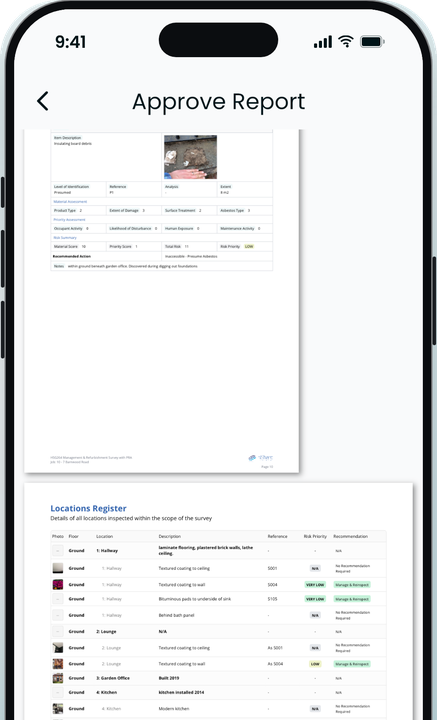Click the 'Built 2019' description

[x=169, y=678]
